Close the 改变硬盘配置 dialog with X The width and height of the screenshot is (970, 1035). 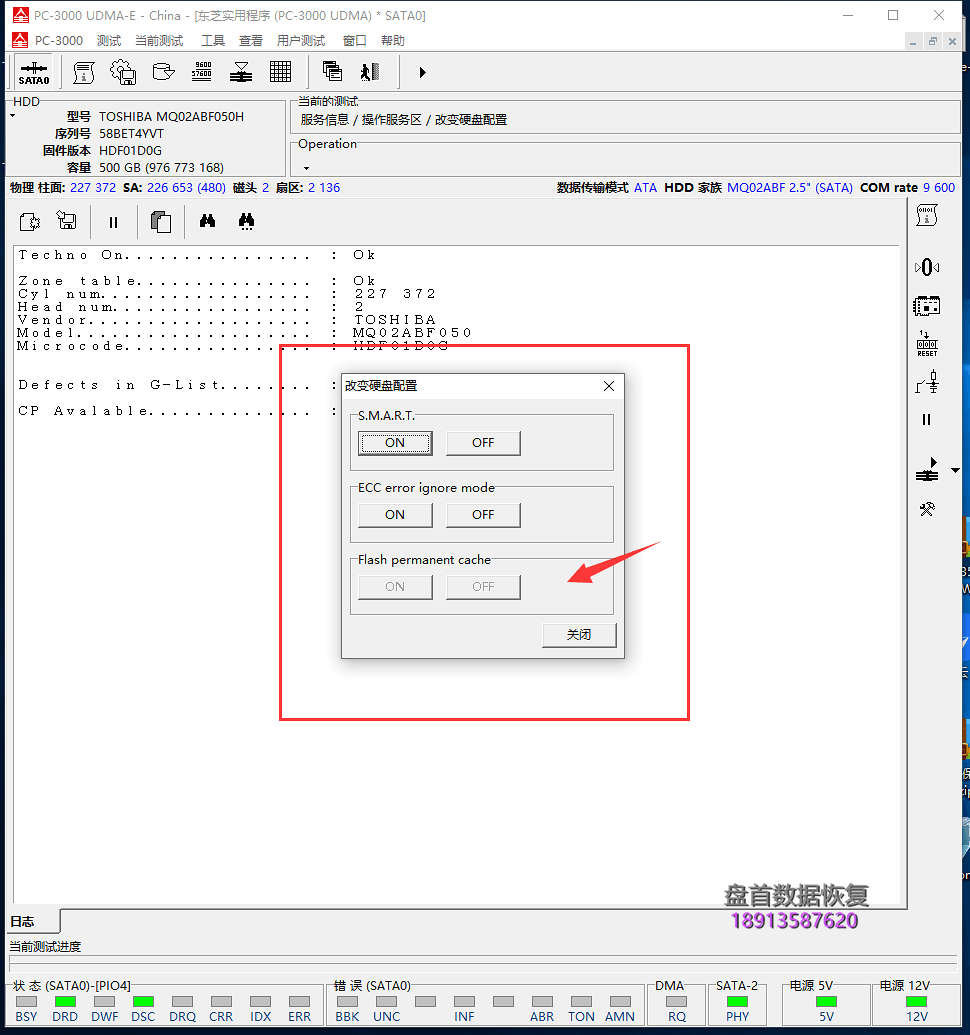point(609,386)
